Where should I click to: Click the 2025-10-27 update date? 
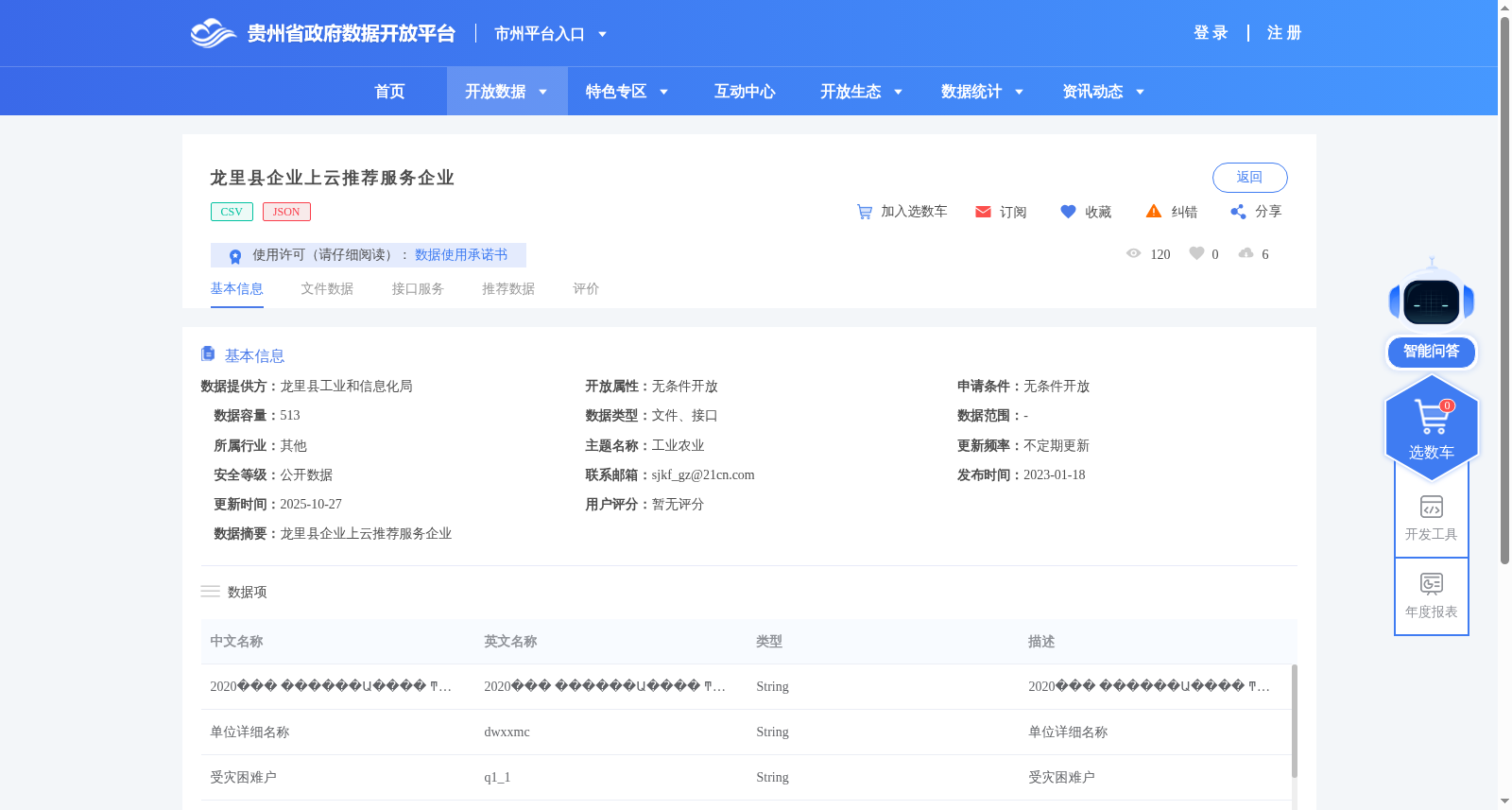[311, 505]
